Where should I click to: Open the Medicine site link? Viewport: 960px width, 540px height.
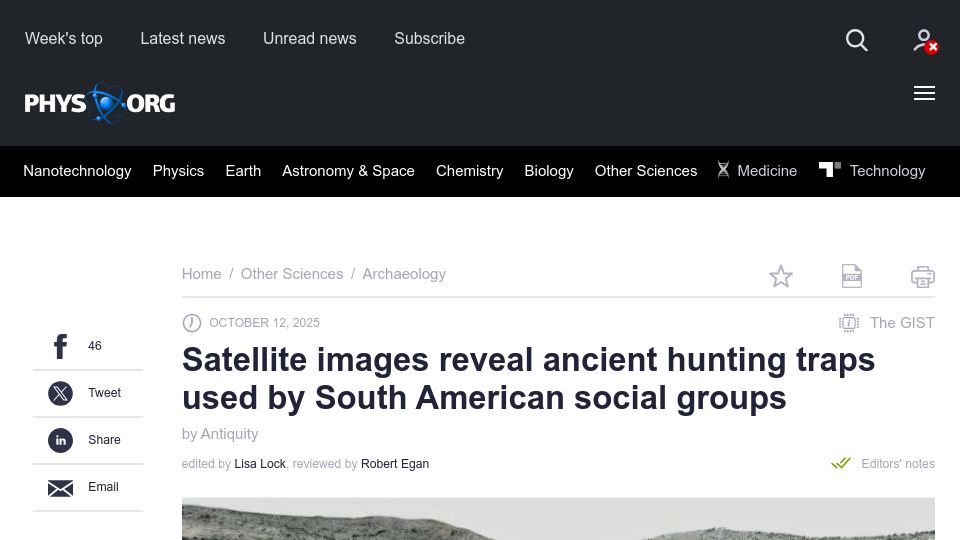(767, 171)
